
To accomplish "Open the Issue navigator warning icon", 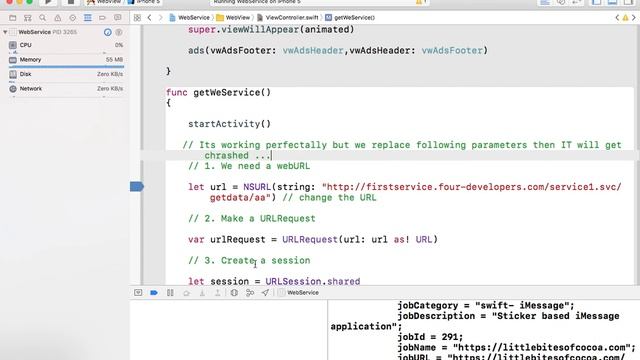I will pyautogui.click(x=58, y=18).
